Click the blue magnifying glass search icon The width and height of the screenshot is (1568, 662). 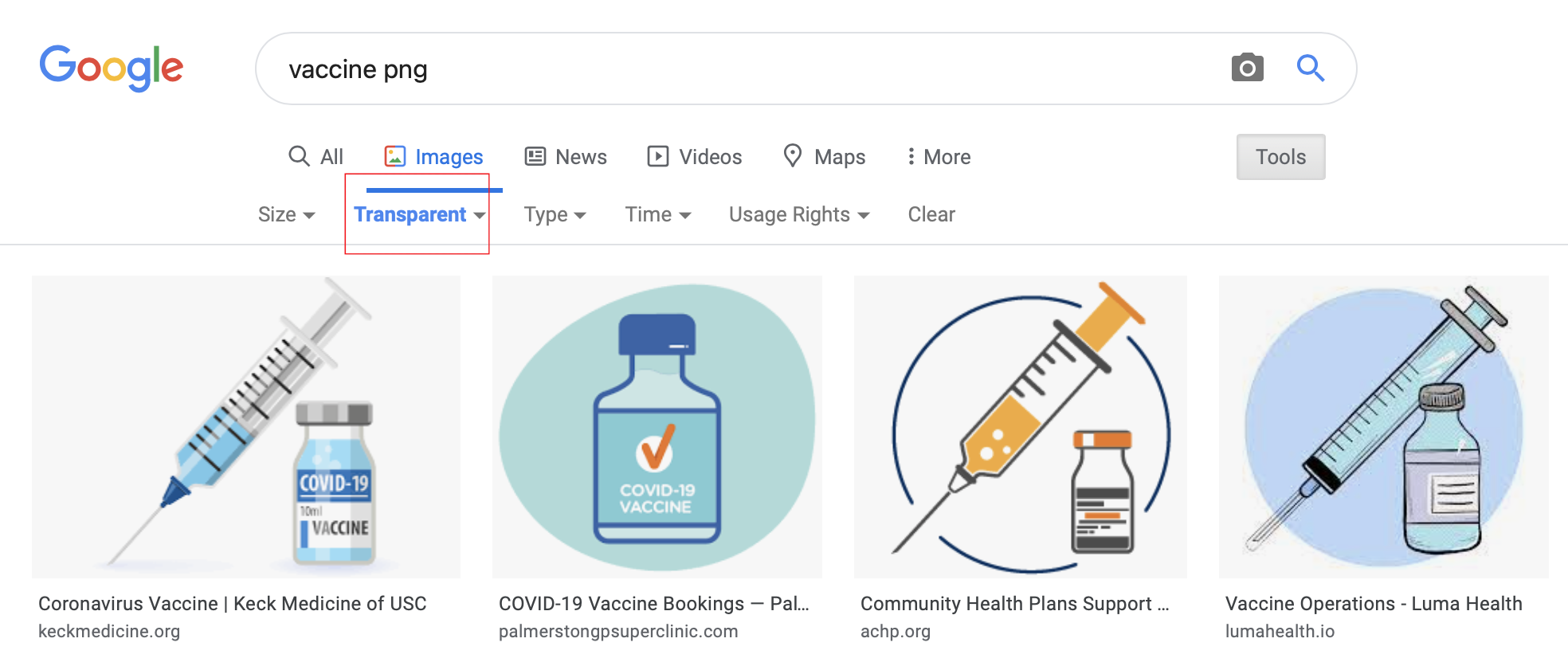[x=1310, y=69]
